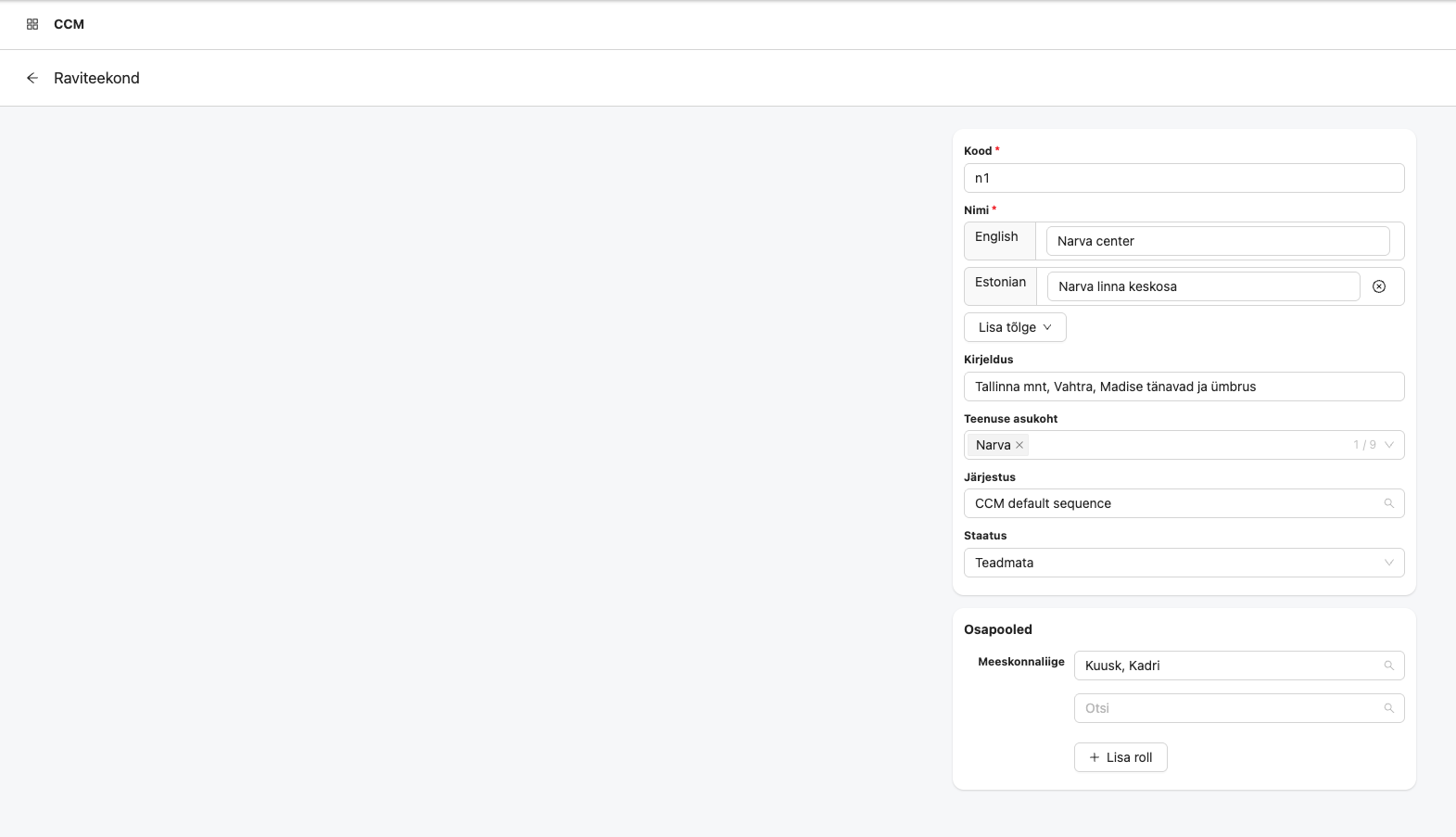Remove the Estonian translation with the circled X
The image size is (1456, 837).
[1379, 286]
